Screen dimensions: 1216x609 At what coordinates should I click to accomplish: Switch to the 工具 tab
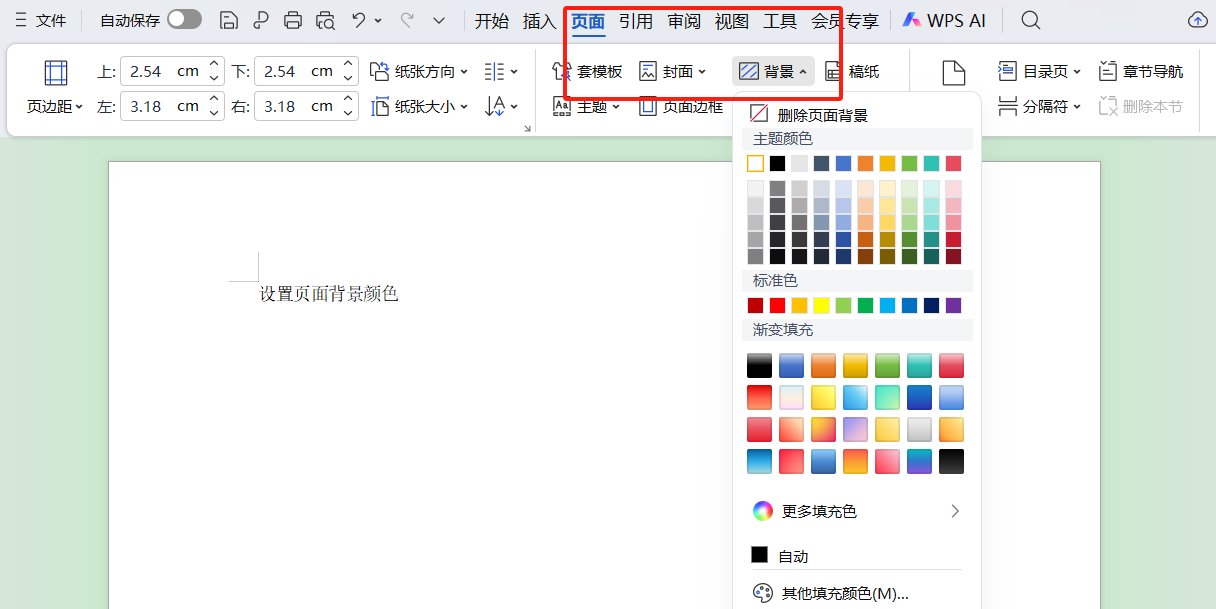(x=780, y=21)
